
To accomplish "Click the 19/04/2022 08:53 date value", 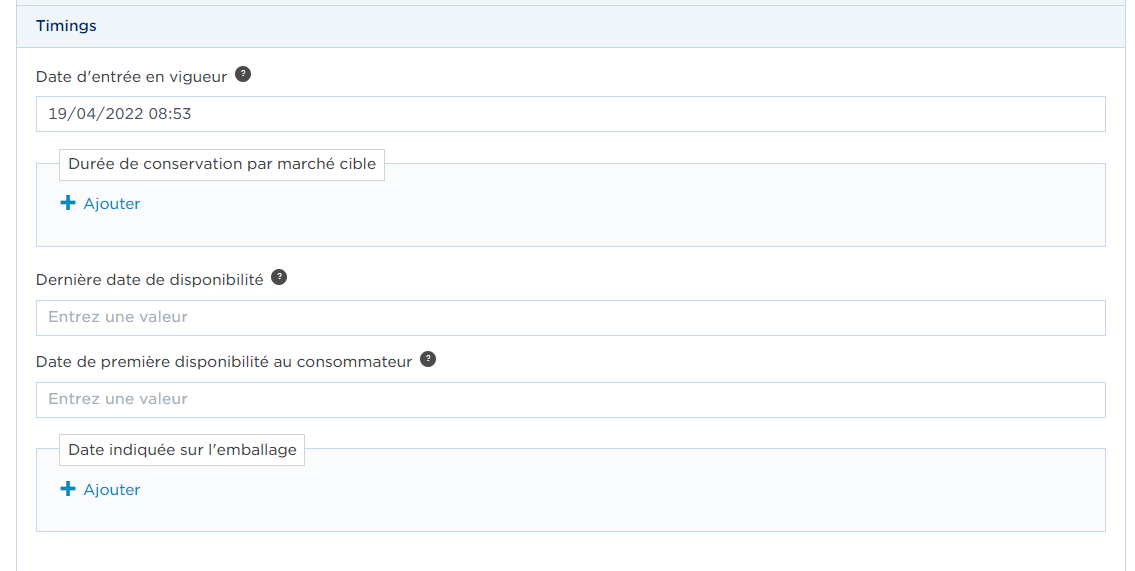I will tap(119, 114).
